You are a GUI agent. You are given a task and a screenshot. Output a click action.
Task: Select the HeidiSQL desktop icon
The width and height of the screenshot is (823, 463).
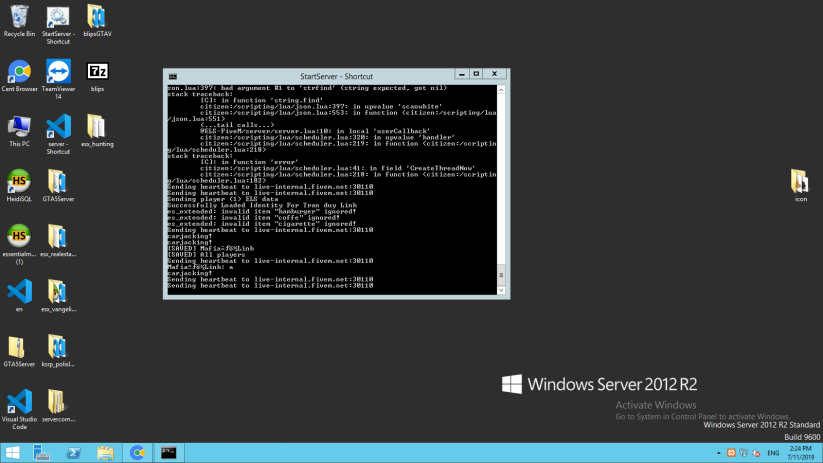[x=19, y=186]
